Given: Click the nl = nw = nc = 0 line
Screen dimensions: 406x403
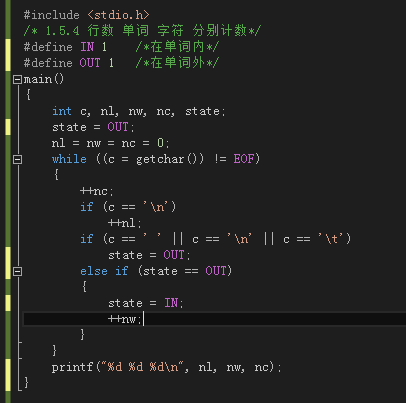Looking at the screenshot, I should (111, 143).
